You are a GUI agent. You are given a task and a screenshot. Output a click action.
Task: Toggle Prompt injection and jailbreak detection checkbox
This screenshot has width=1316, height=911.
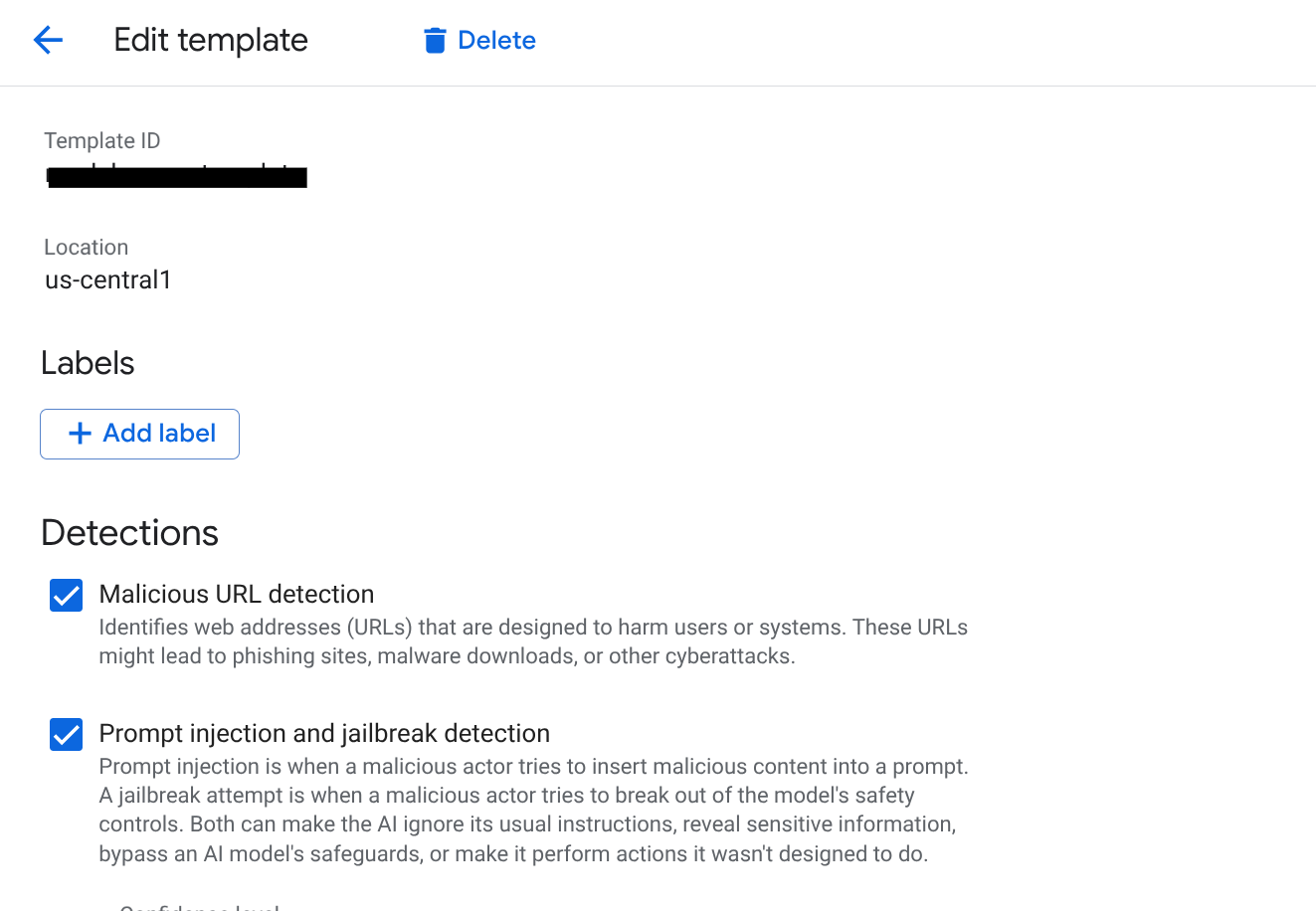(x=67, y=735)
